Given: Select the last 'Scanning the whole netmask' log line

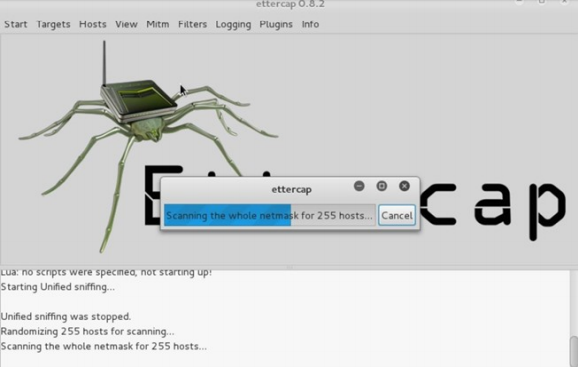Looking at the screenshot, I should tap(104, 346).
